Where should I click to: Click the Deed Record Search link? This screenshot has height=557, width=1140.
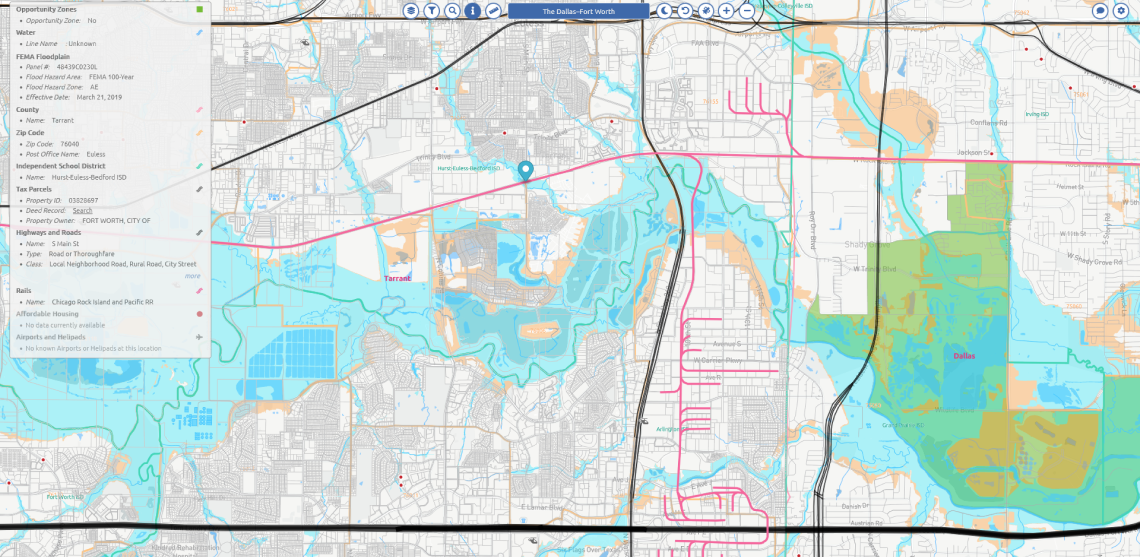pos(82,210)
